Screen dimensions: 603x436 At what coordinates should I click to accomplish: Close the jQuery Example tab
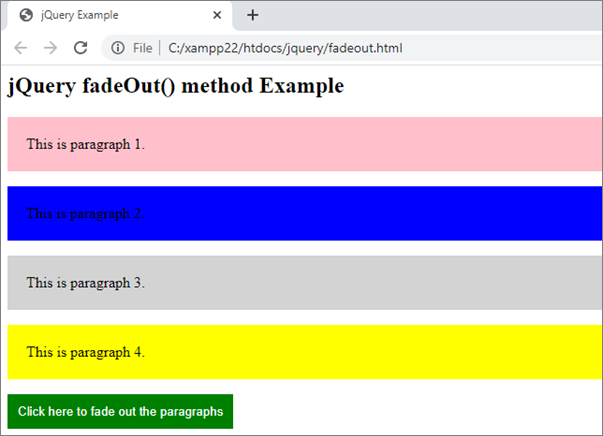[217, 15]
